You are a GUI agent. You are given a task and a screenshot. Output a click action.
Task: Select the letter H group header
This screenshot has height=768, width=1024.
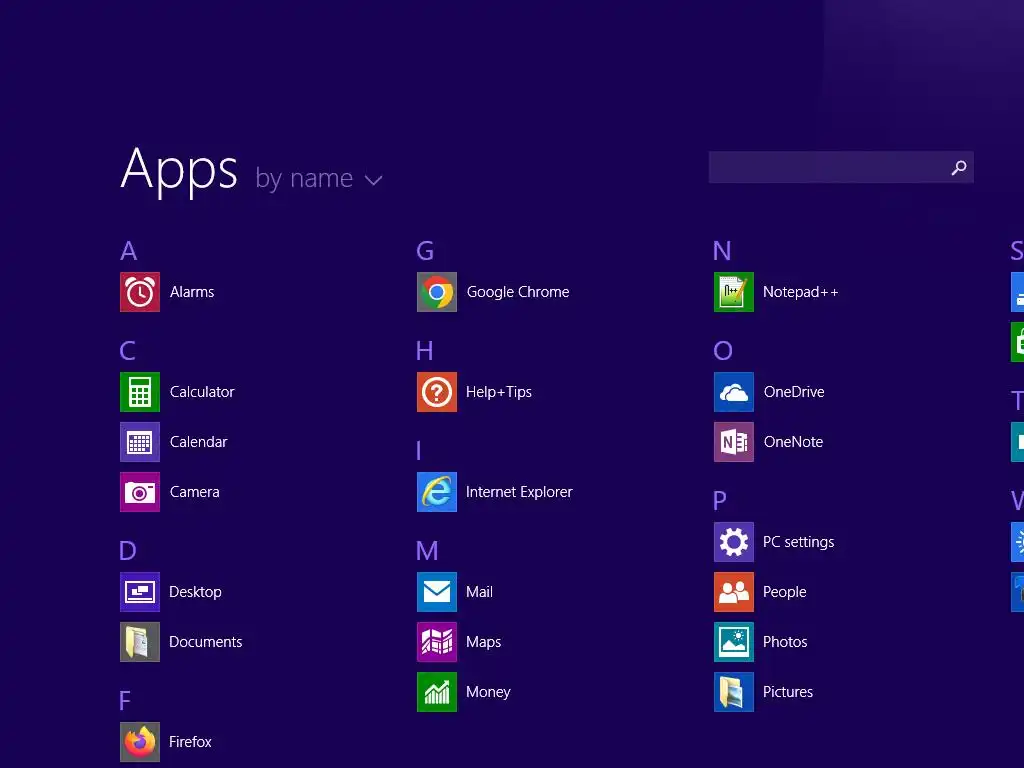tap(424, 351)
